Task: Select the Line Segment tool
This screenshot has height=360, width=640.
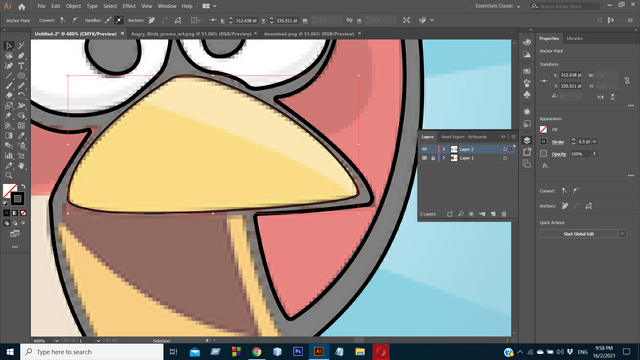Action: (9, 76)
